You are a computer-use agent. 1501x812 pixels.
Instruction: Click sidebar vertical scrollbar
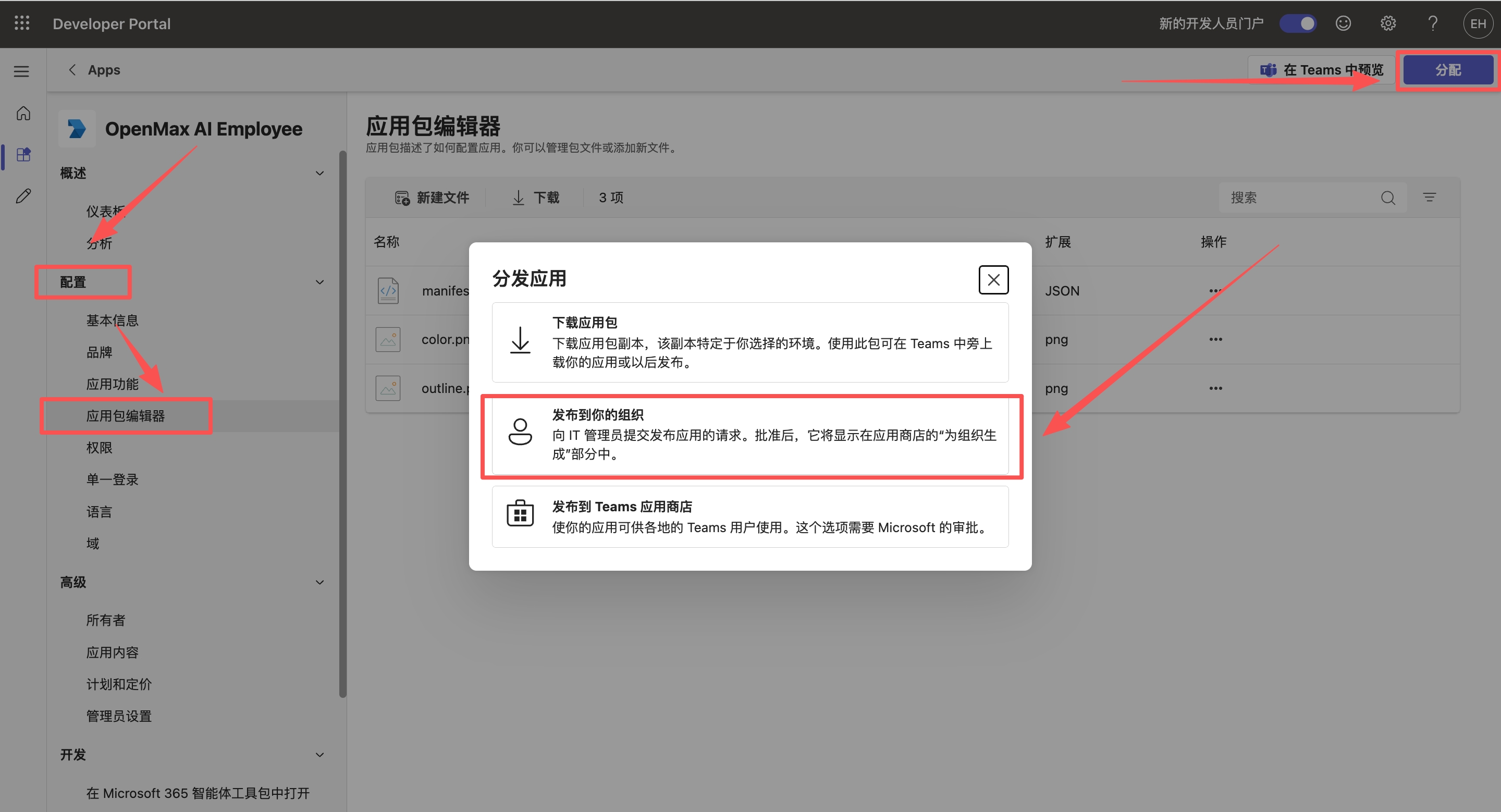tap(342, 424)
